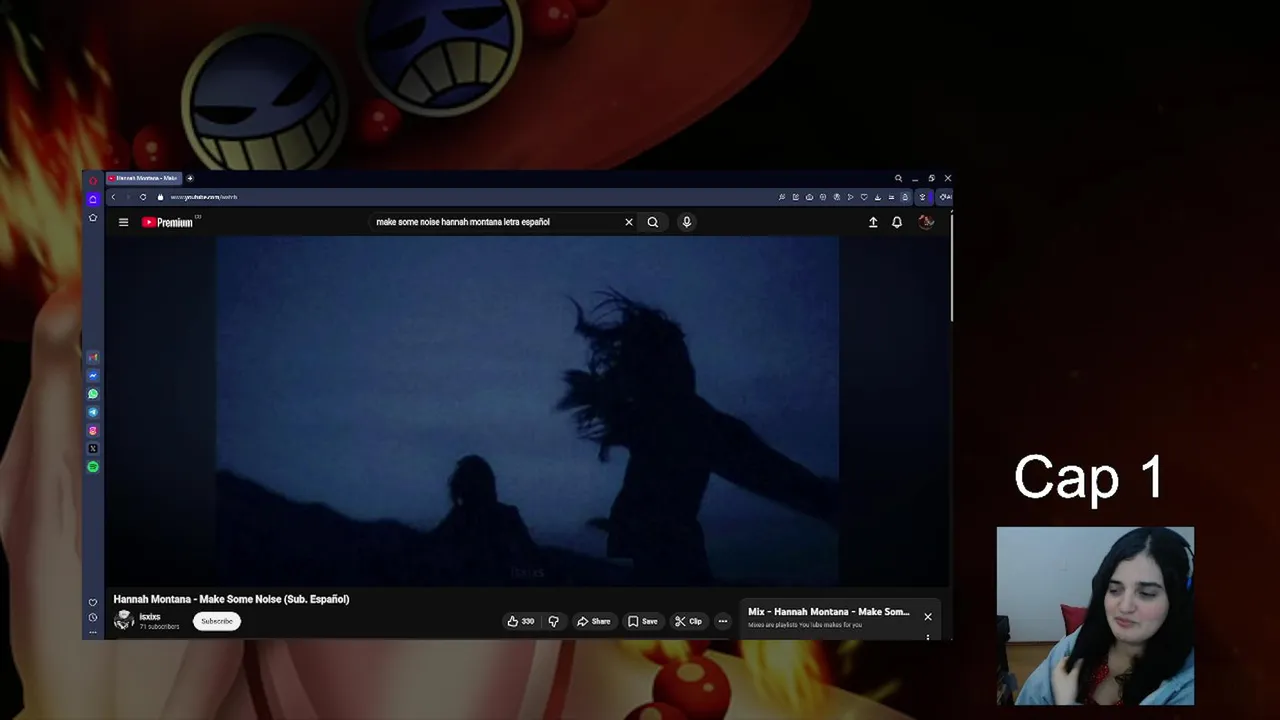This screenshot has width=1280, height=720.
Task: Open Mix - Hannah Montana playlist title
Action: click(x=829, y=612)
